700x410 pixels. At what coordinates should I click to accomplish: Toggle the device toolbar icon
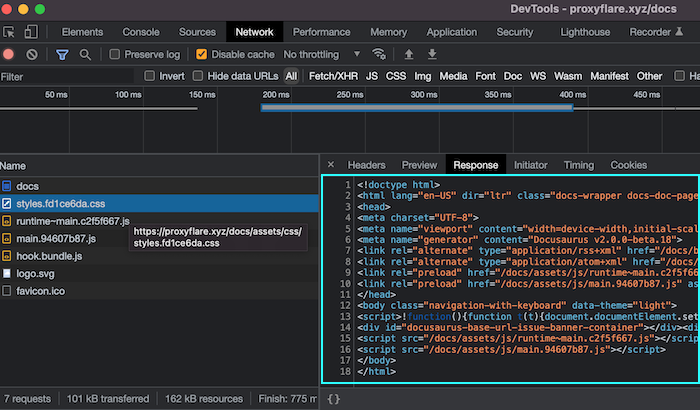pos(31,32)
